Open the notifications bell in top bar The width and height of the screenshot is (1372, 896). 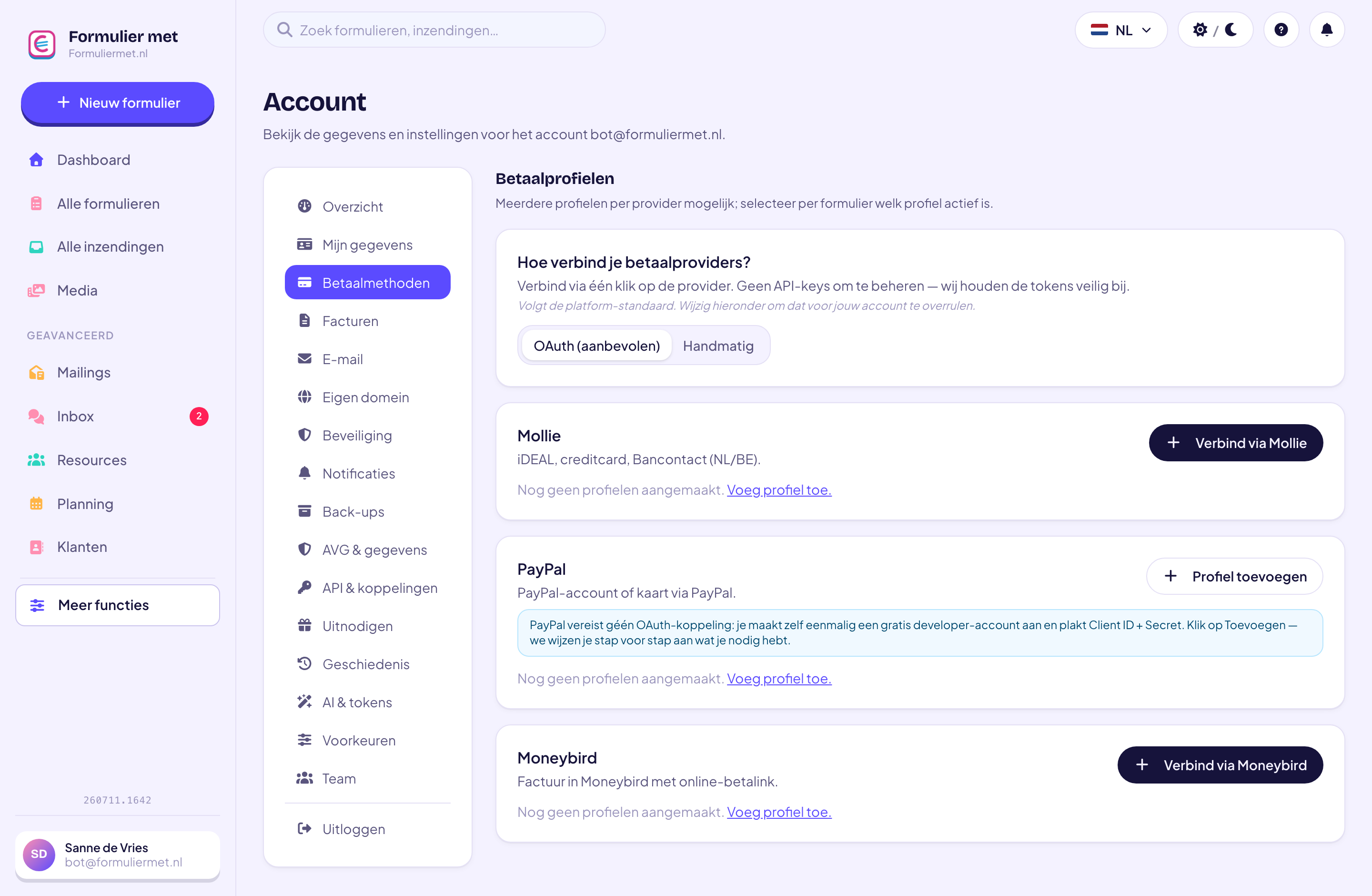coord(1326,30)
